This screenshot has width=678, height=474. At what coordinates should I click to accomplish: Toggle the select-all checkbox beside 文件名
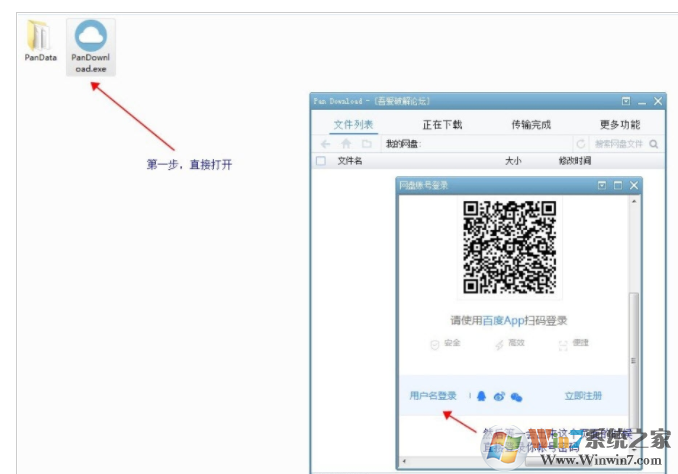321,161
